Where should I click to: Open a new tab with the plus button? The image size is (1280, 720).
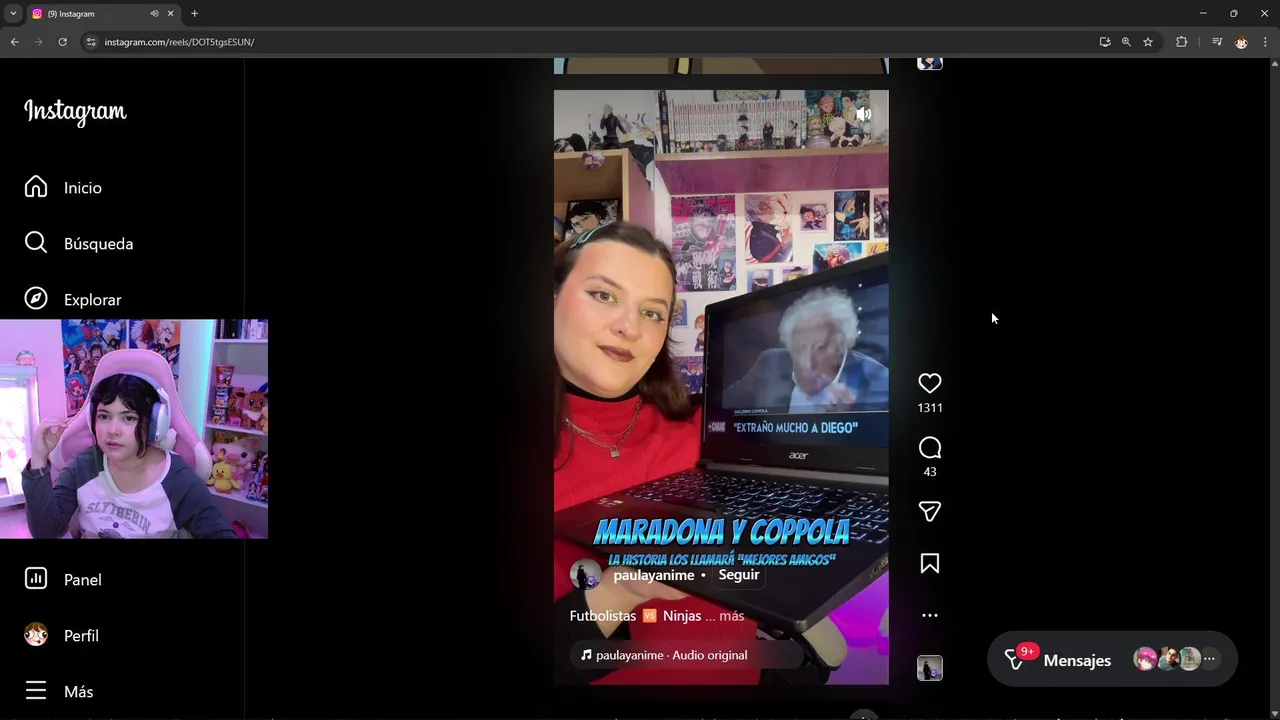tap(194, 14)
